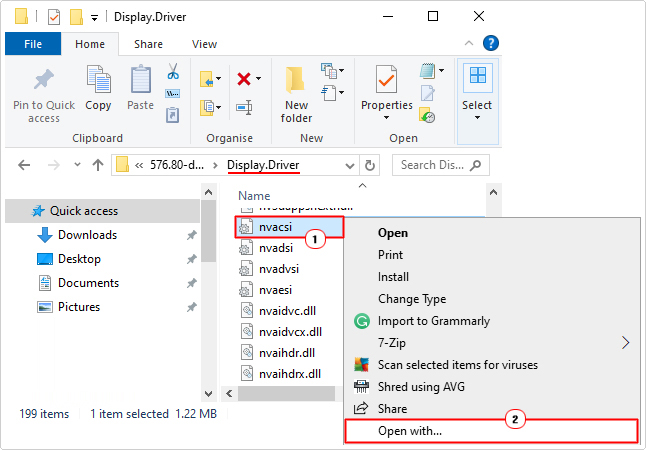
Task: Click the Move to folder icon
Action: (206, 79)
